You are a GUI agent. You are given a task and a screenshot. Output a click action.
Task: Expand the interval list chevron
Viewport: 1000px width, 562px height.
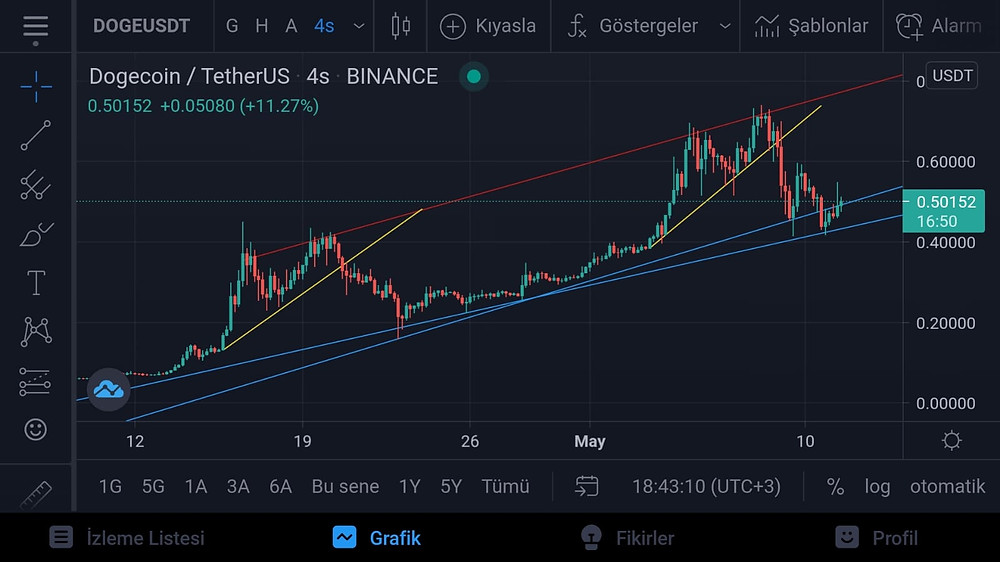click(x=359, y=27)
